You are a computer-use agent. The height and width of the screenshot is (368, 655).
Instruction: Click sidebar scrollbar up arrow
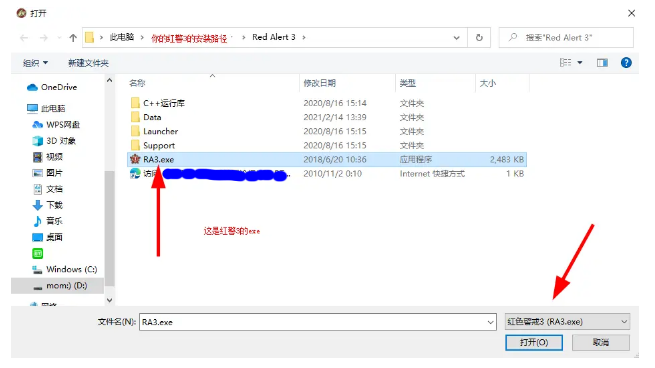click(x=109, y=80)
